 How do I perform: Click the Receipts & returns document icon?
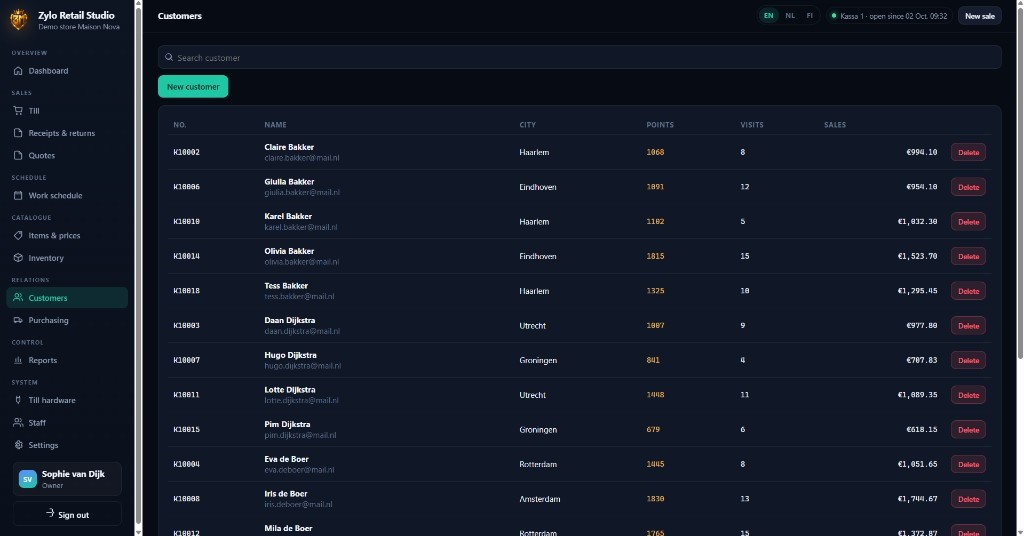point(18,133)
